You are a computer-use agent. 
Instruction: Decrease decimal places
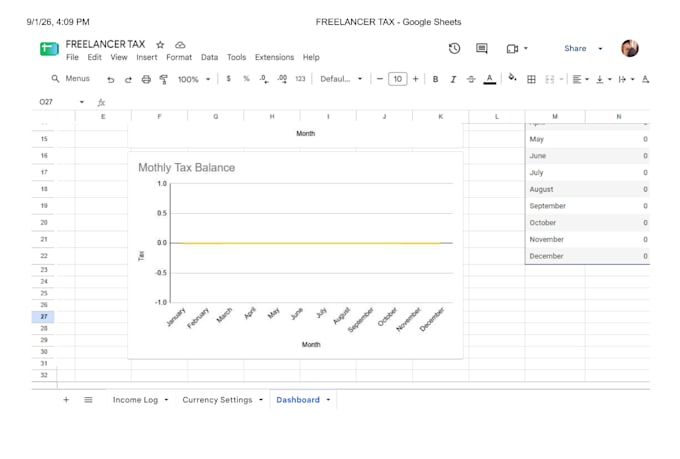pos(263,79)
